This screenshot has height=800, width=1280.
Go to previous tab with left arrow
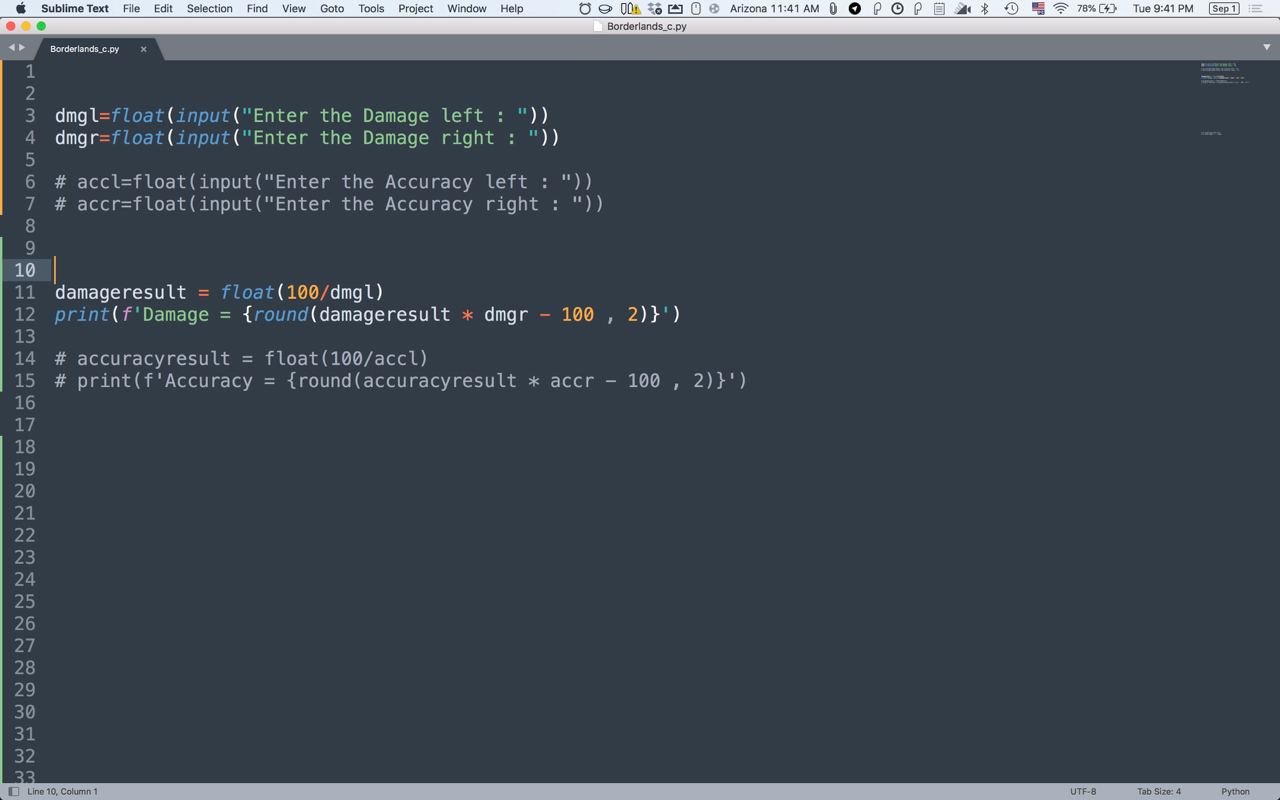[x=11, y=47]
